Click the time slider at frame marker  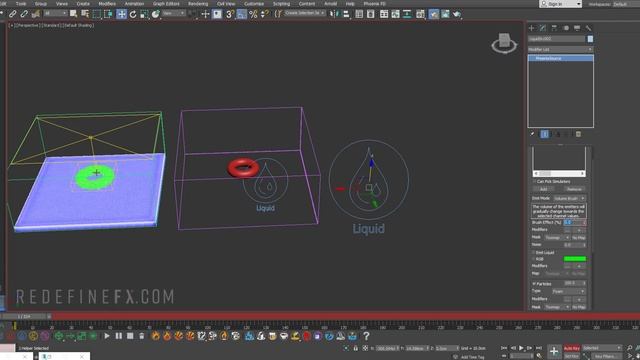[25, 316]
